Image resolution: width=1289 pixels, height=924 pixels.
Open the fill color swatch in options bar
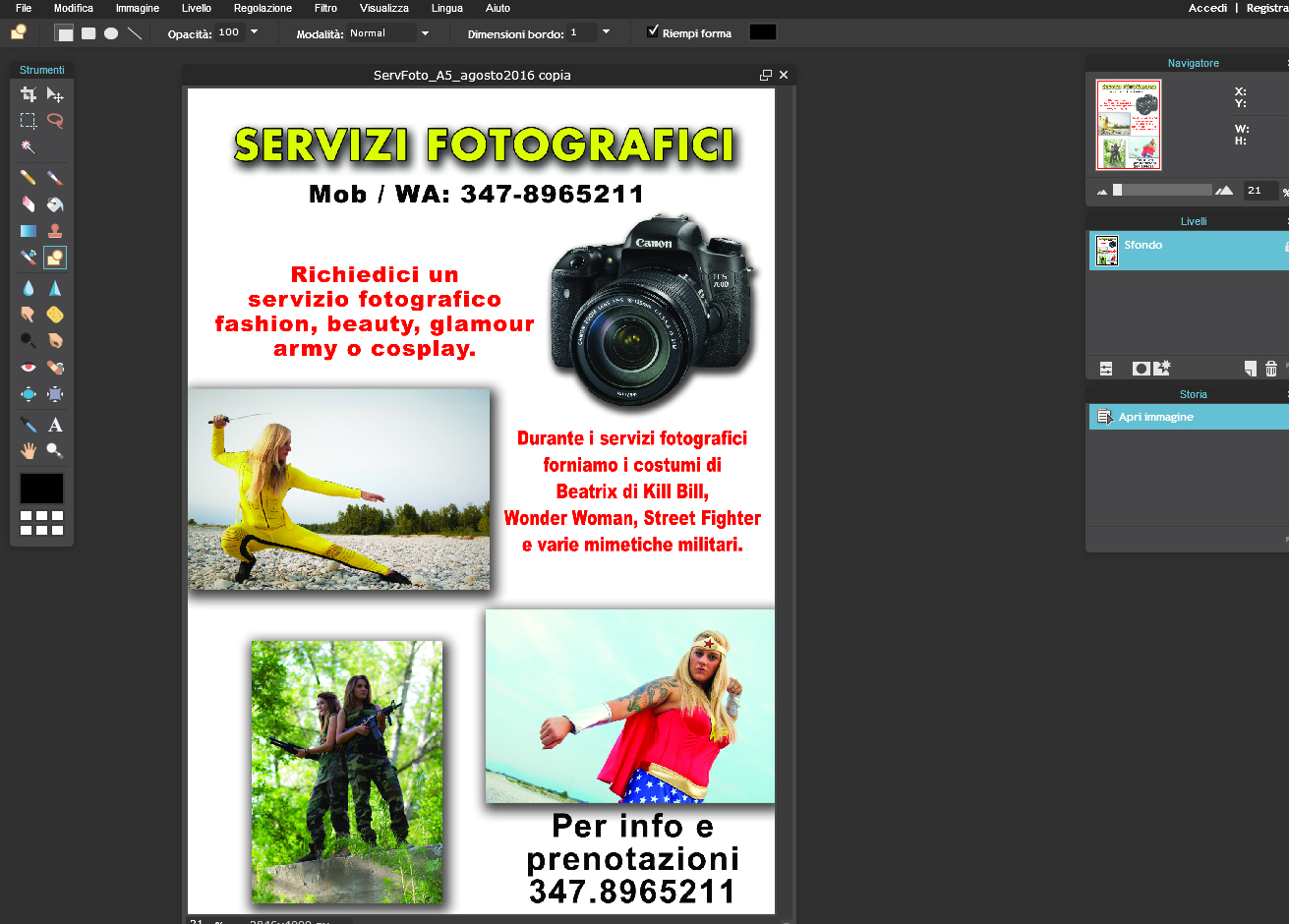coord(763,32)
